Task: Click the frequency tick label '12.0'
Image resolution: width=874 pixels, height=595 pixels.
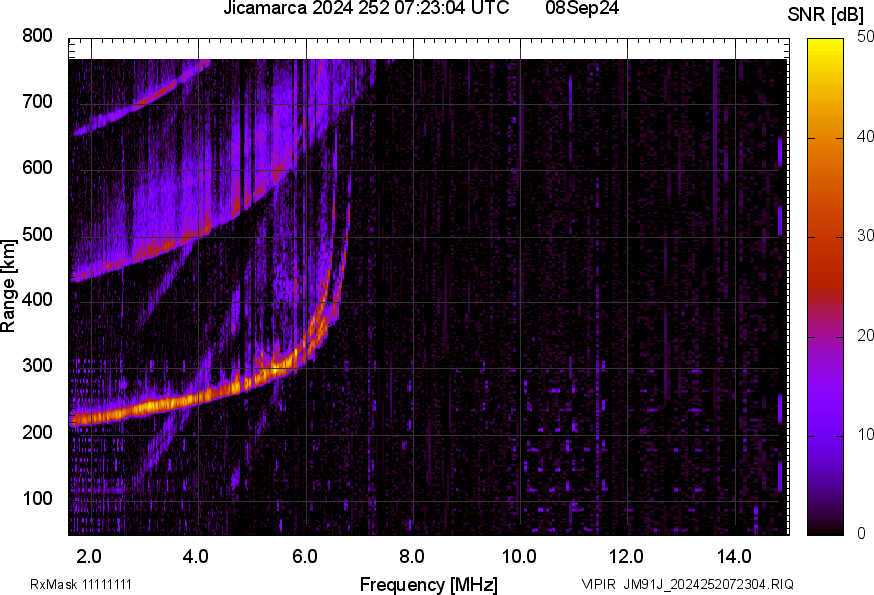Action: [x=627, y=557]
